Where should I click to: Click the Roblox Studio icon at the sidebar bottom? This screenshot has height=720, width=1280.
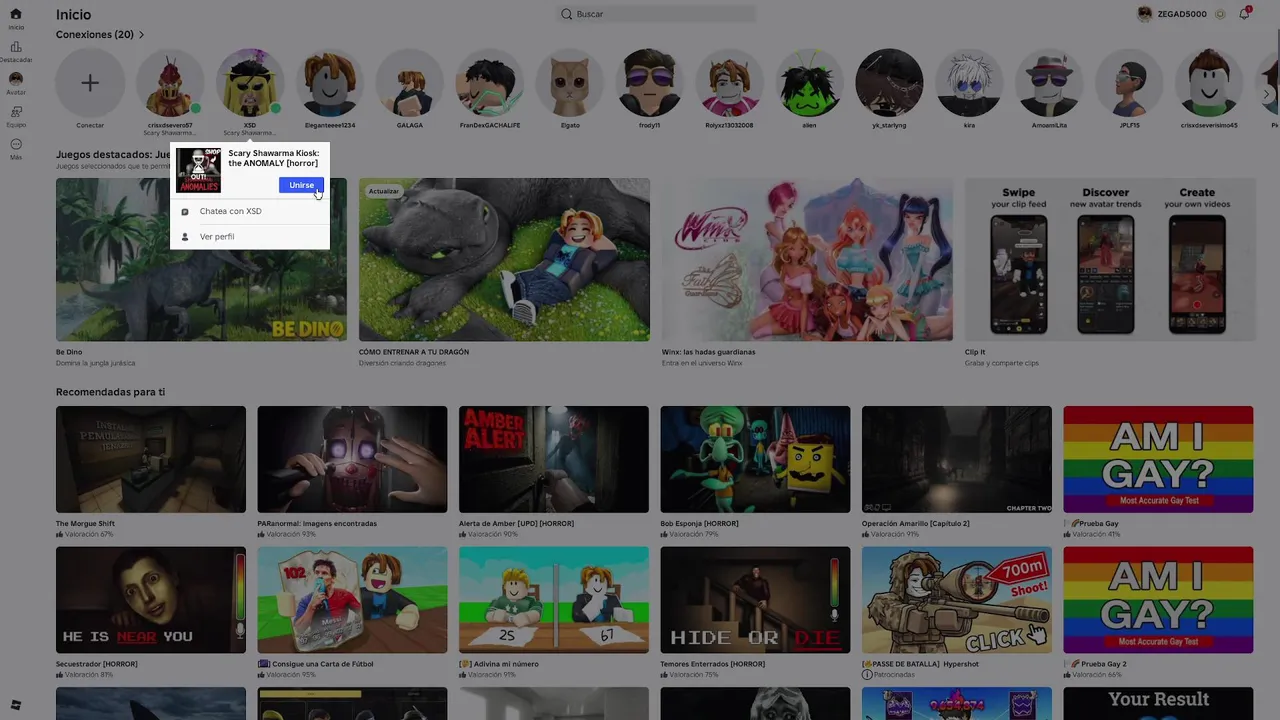[15, 705]
